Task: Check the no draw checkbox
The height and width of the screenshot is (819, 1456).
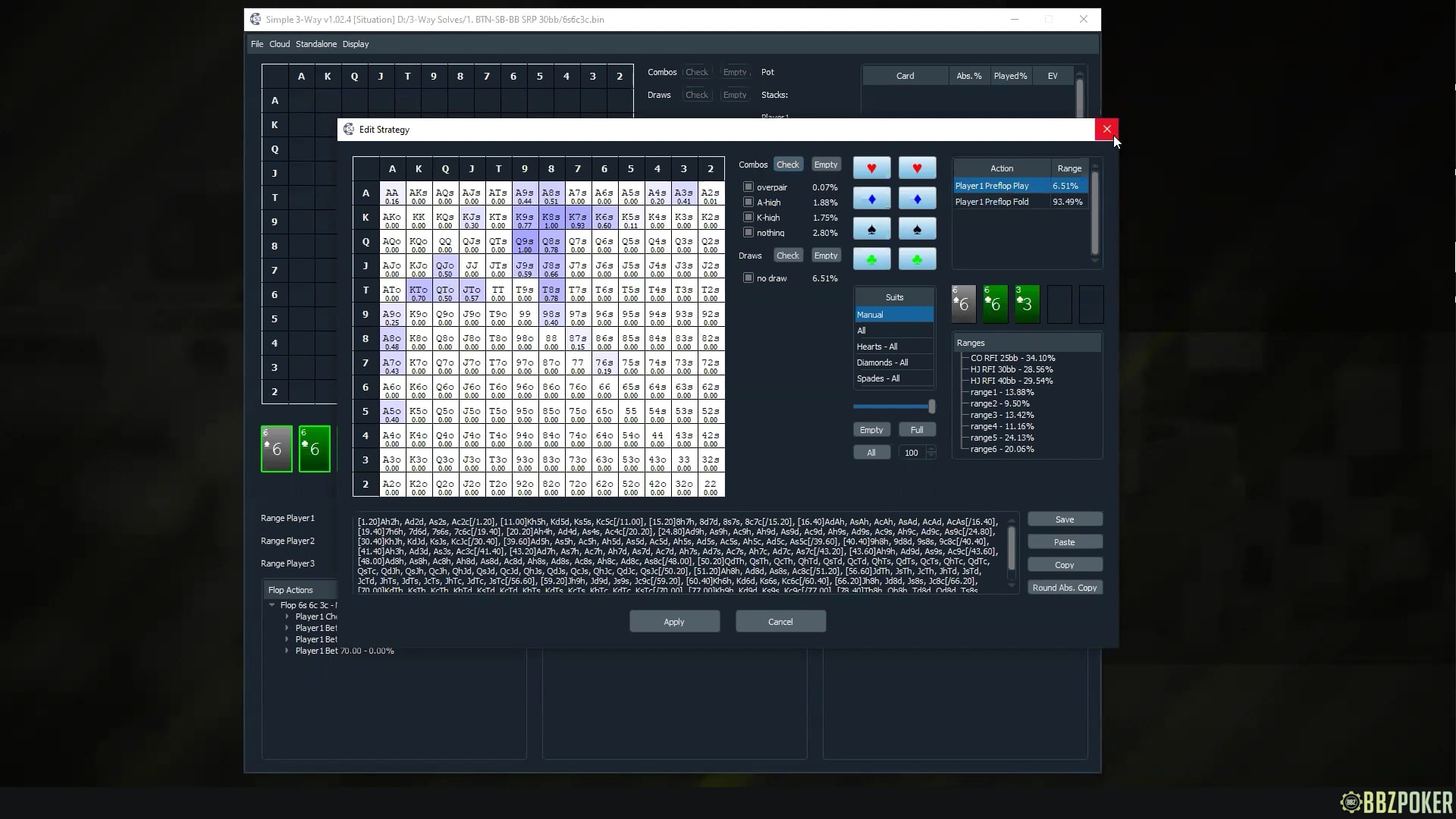Action: tap(748, 278)
